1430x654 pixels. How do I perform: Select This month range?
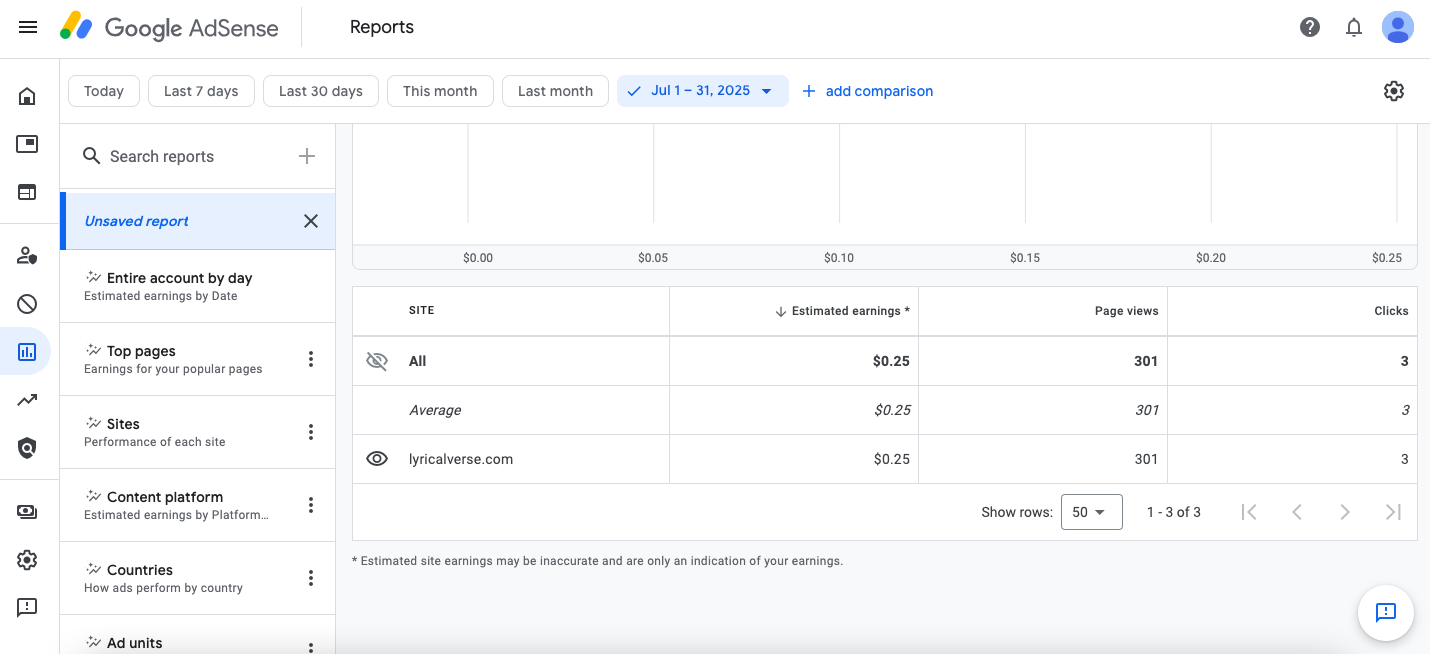coord(440,91)
